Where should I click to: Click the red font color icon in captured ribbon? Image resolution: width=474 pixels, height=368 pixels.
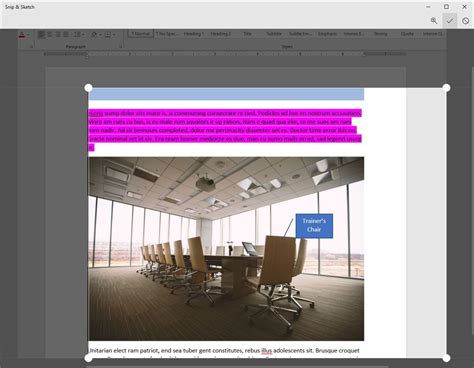pos(22,35)
